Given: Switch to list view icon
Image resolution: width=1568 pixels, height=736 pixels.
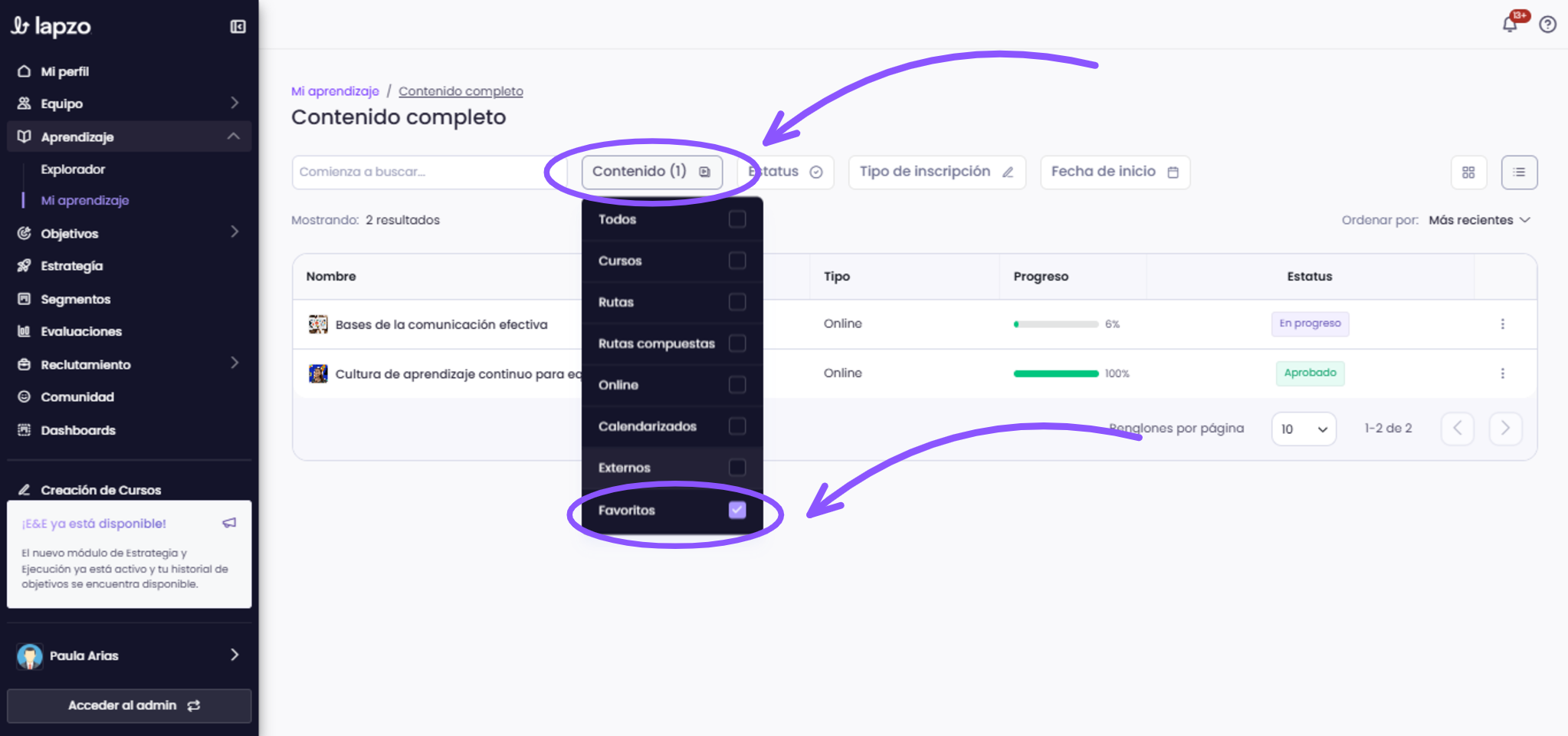Looking at the screenshot, I should pos(1519,172).
